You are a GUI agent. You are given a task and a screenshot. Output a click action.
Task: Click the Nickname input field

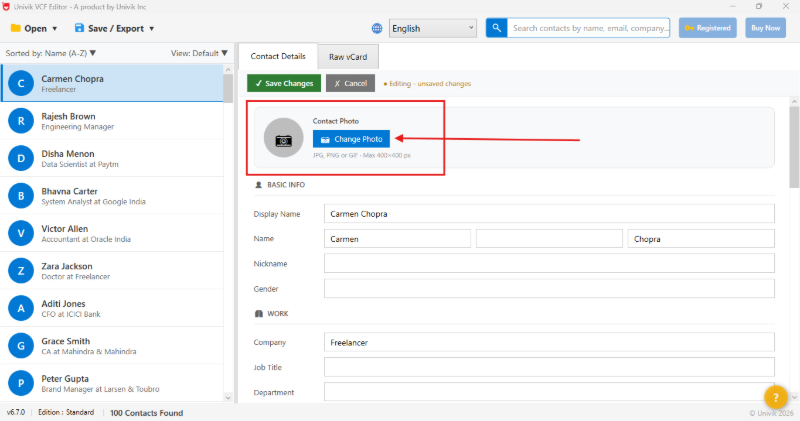549,264
